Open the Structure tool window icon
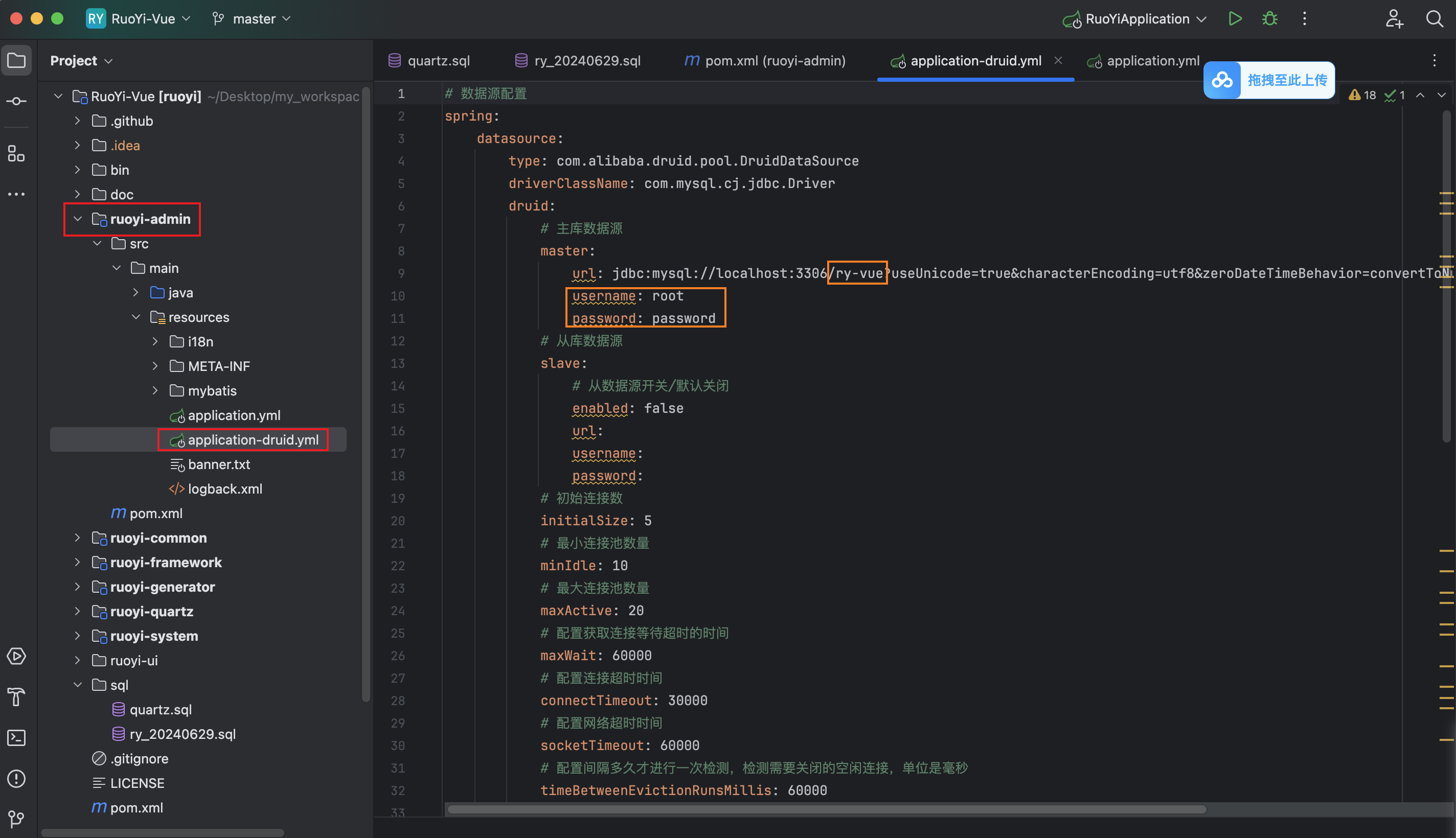The image size is (1456, 838). [16, 154]
